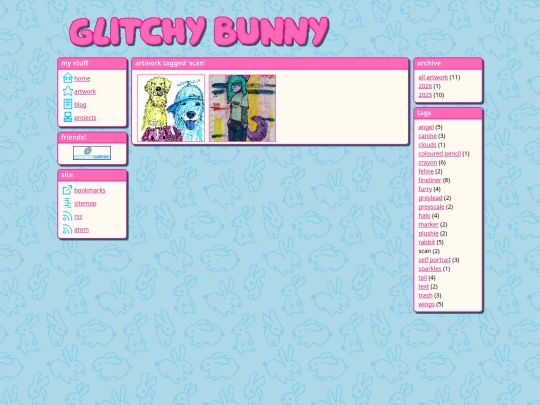Screen dimensions: 540x405
Task: Click the "site" panel heading
Action: tap(67, 175)
